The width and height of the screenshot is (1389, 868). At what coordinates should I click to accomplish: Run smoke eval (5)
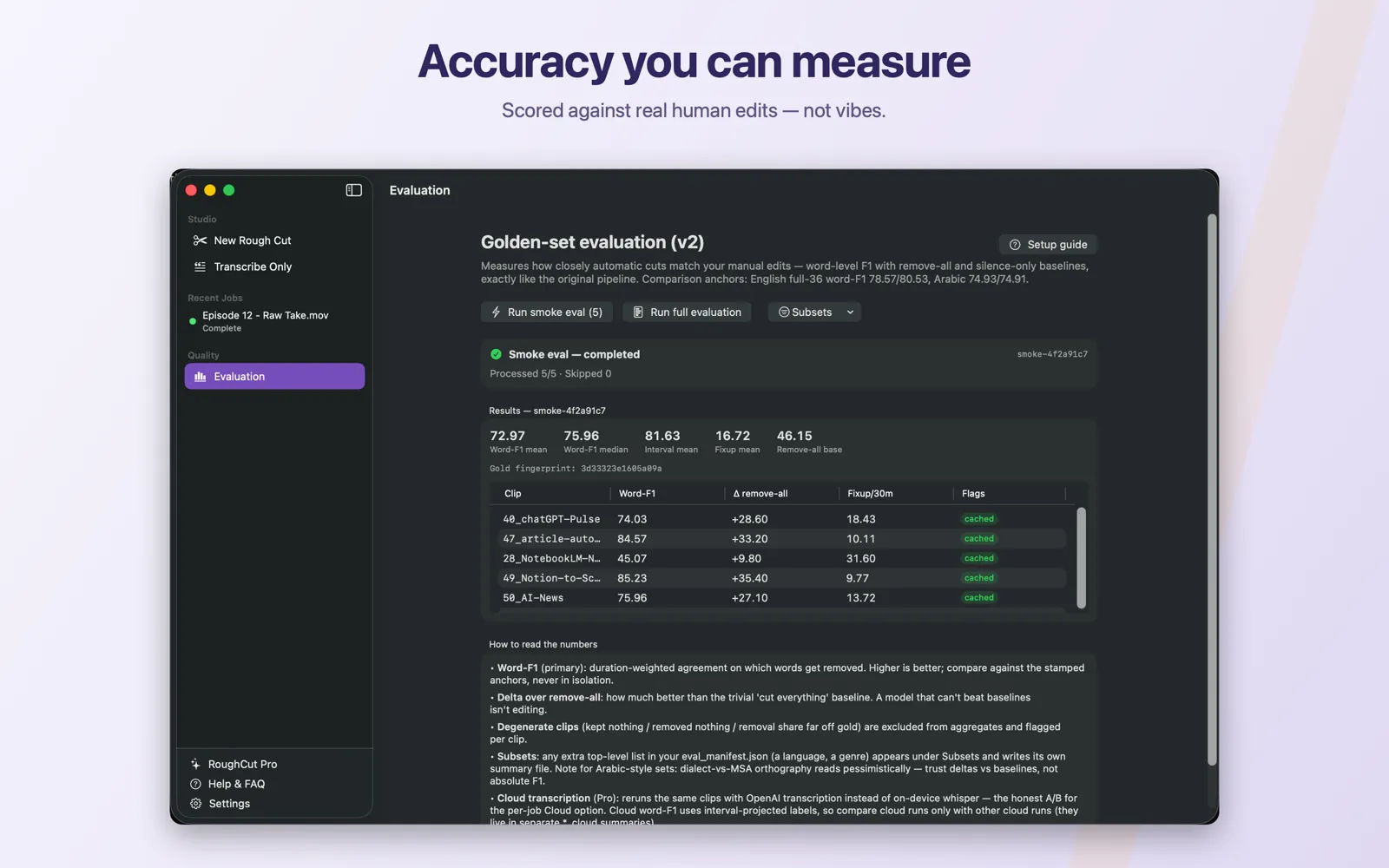pyautogui.click(x=547, y=312)
